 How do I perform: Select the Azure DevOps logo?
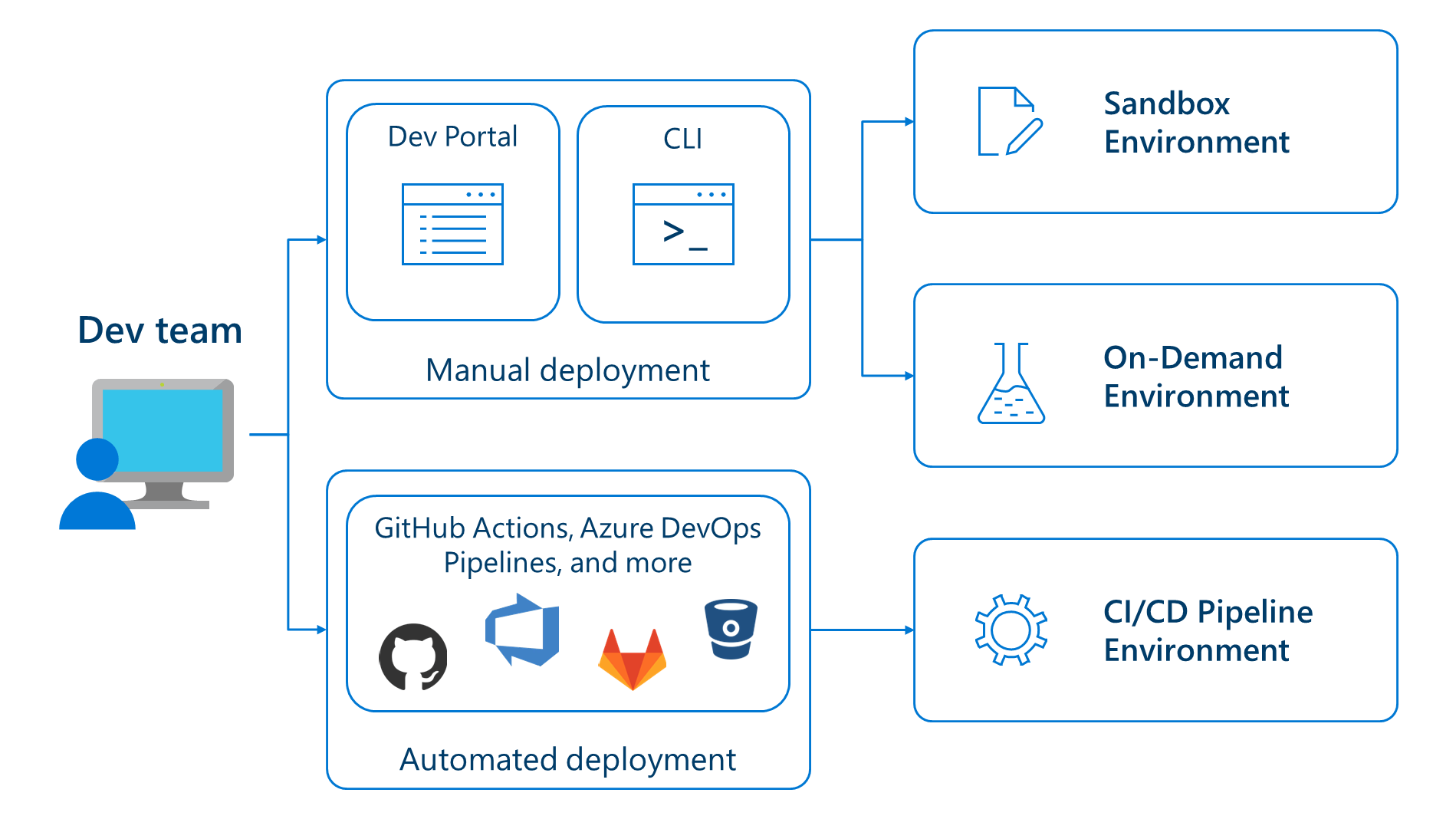pos(523,630)
